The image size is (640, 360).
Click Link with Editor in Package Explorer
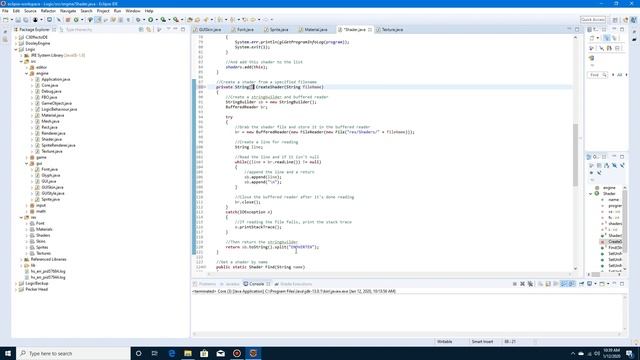(x=149, y=29)
